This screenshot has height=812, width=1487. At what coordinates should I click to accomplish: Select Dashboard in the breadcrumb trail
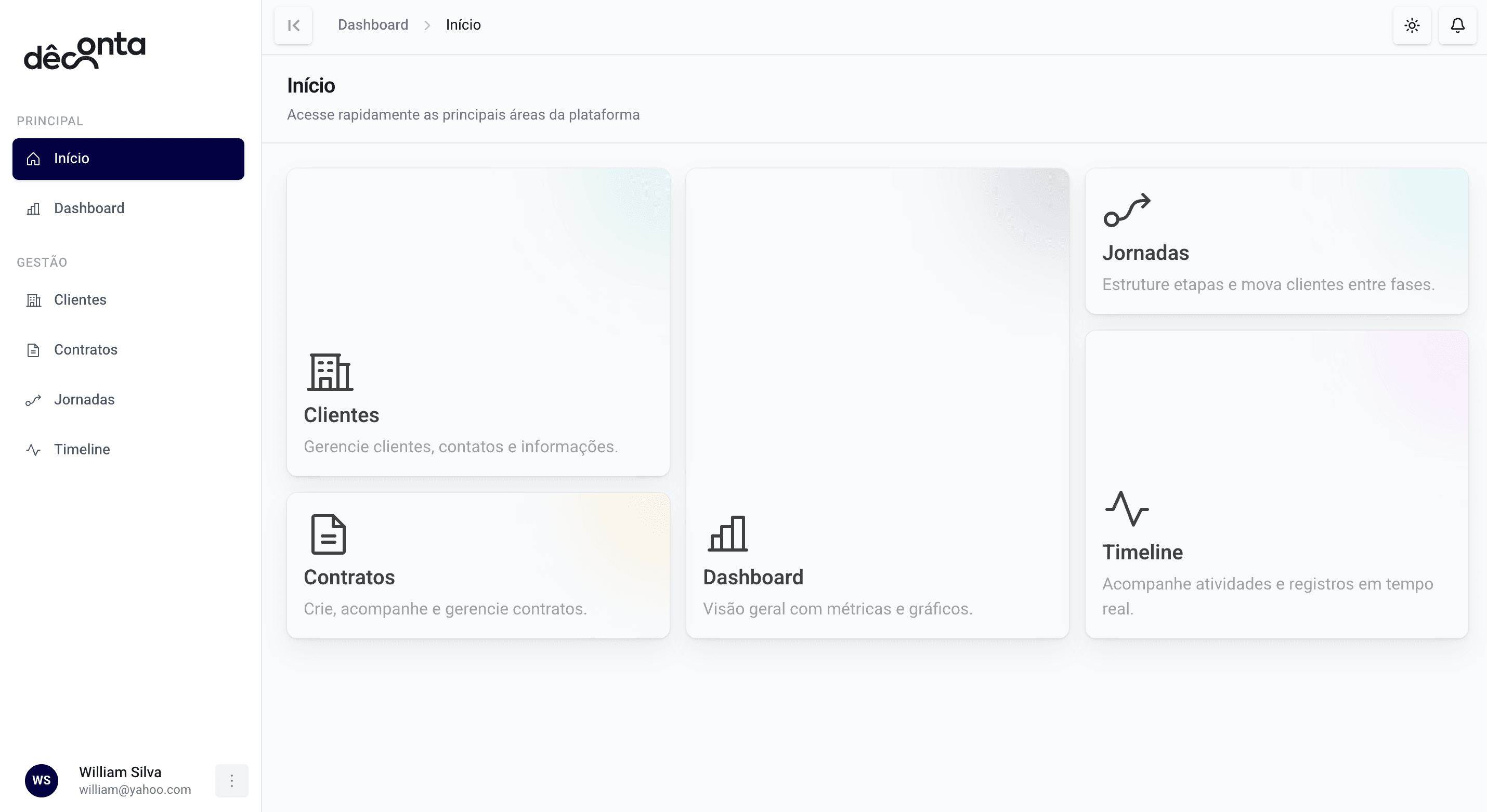[372, 24]
